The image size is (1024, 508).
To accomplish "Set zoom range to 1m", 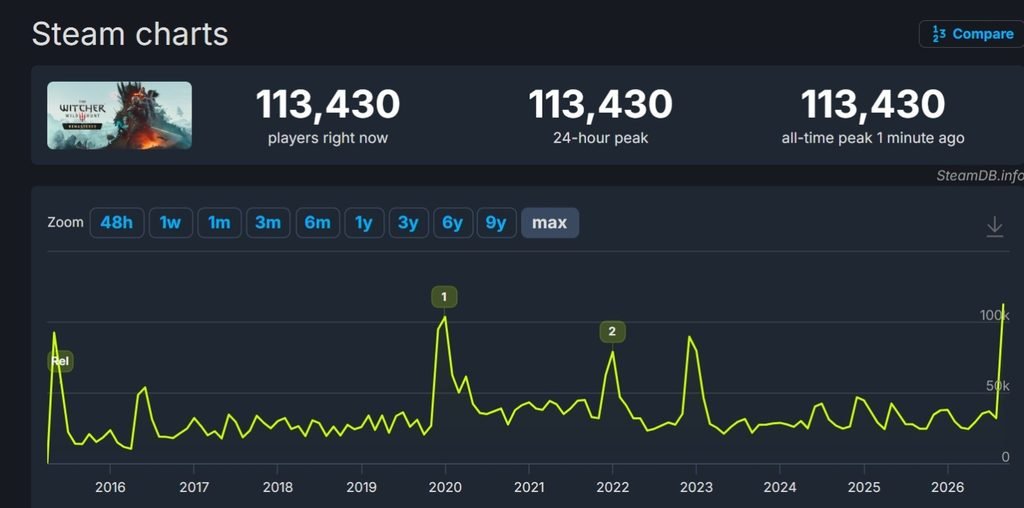I will pos(219,223).
